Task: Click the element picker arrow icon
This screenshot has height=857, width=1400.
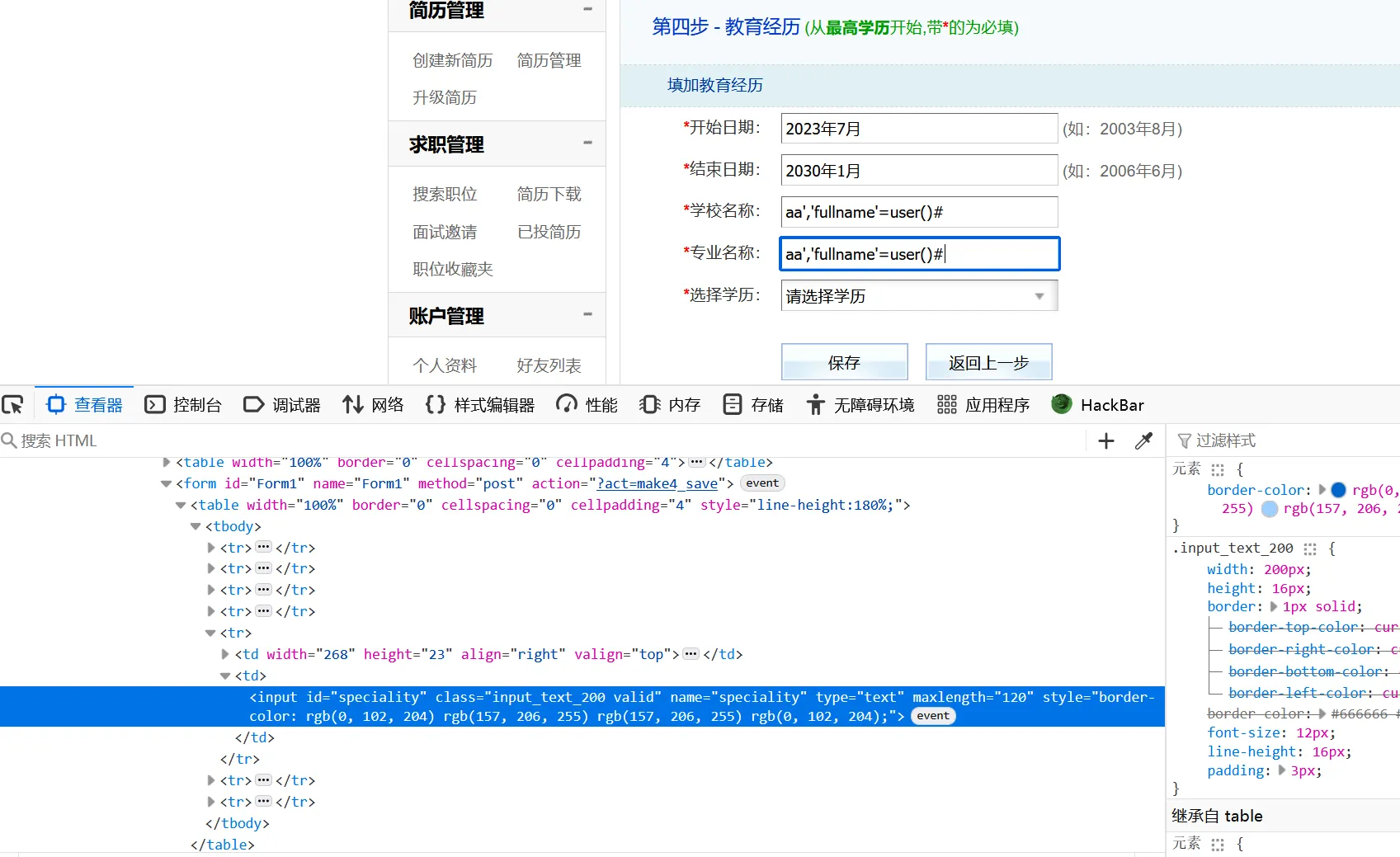Action: click(x=13, y=405)
